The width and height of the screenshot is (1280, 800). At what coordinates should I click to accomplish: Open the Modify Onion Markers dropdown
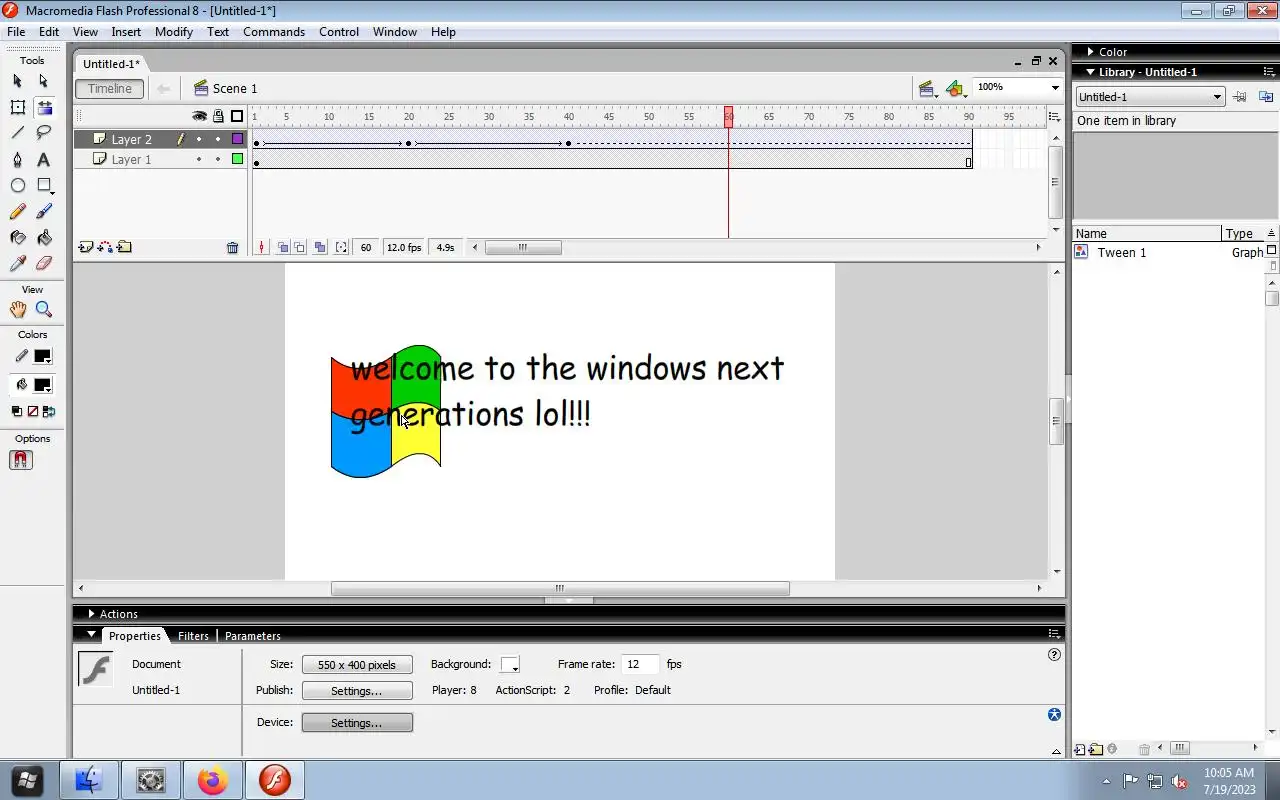(342, 248)
